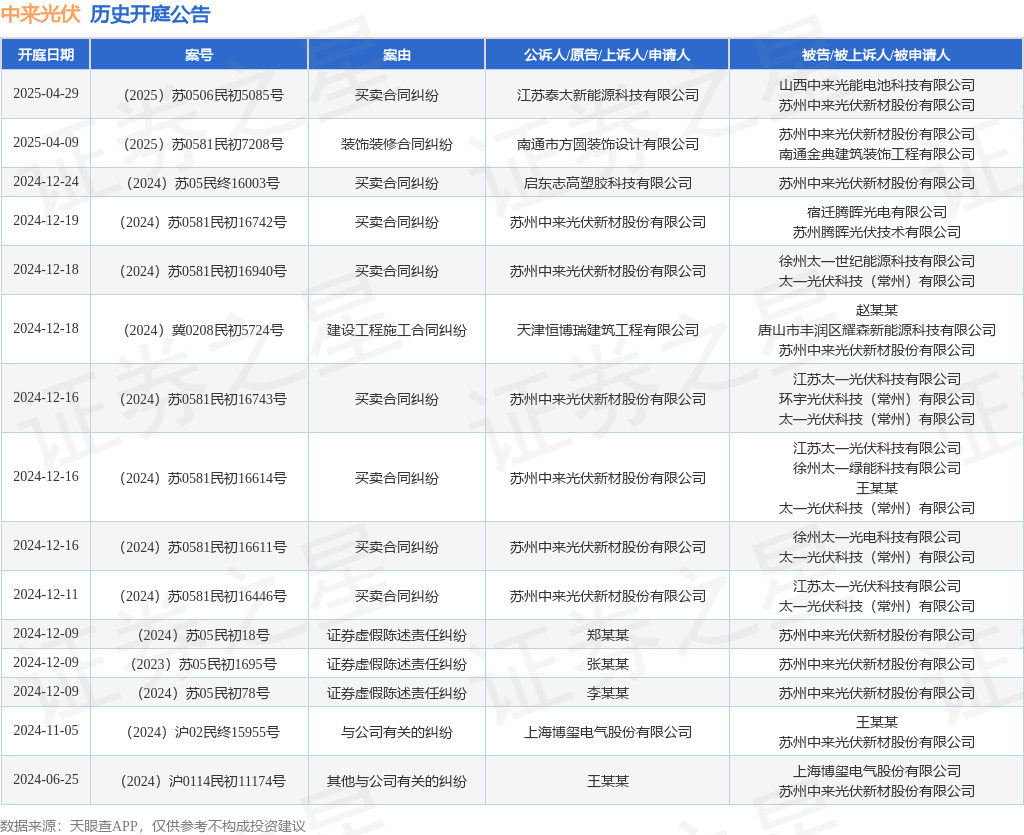Click defendant 环宇光伏科技（常州）有限公司
This screenshot has height=835, width=1024.
[876, 400]
